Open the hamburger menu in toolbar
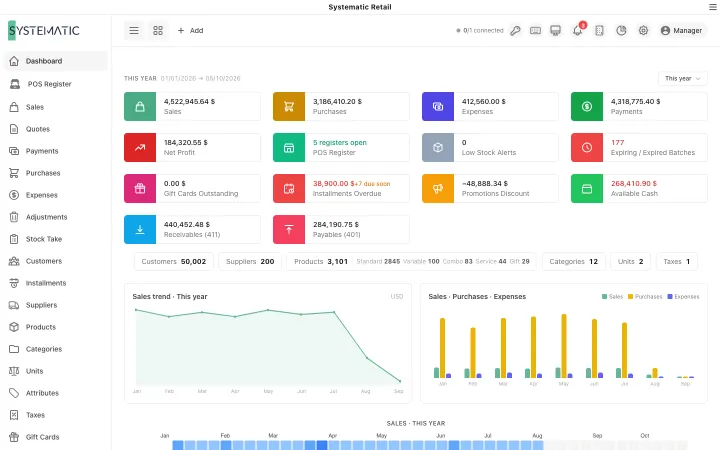Screen dimensions: 720x450 tap(134, 30)
